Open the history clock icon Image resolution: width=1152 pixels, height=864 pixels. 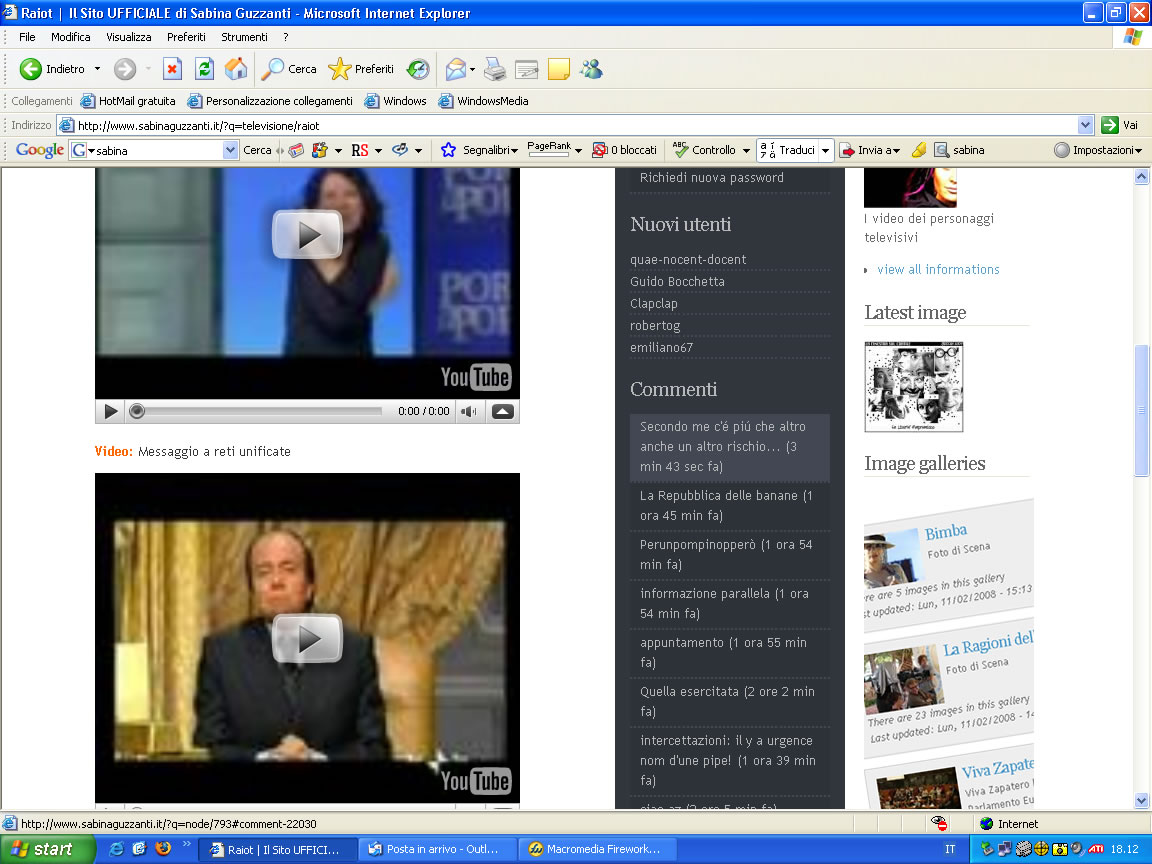(418, 69)
